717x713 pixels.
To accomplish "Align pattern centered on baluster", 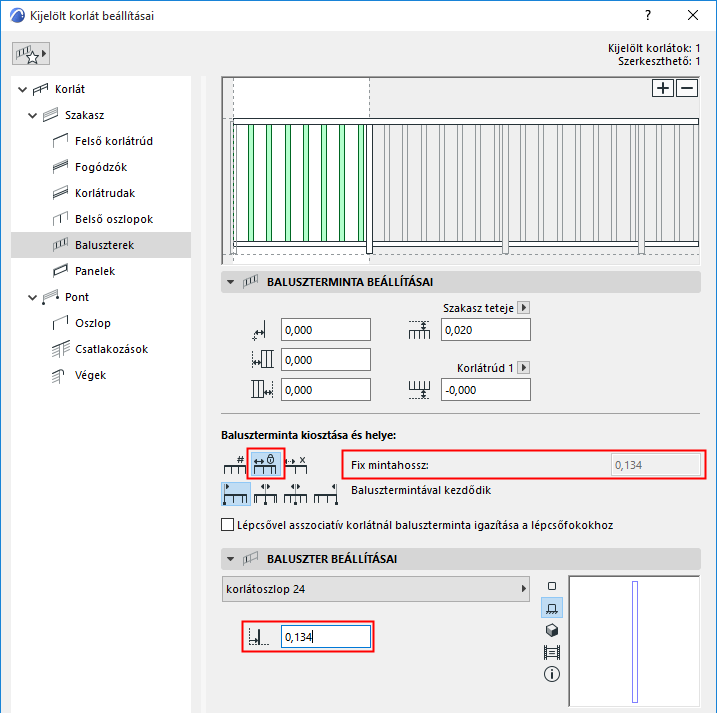I will coord(266,494).
